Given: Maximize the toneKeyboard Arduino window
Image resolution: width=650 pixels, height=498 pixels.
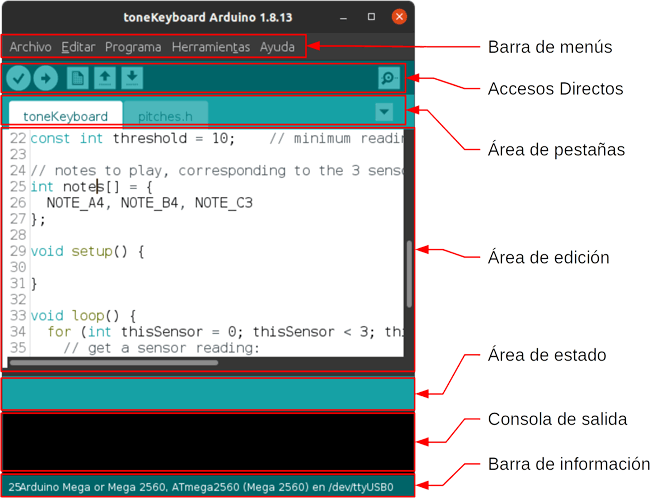Looking at the screenshot, I should click(372, 17).
